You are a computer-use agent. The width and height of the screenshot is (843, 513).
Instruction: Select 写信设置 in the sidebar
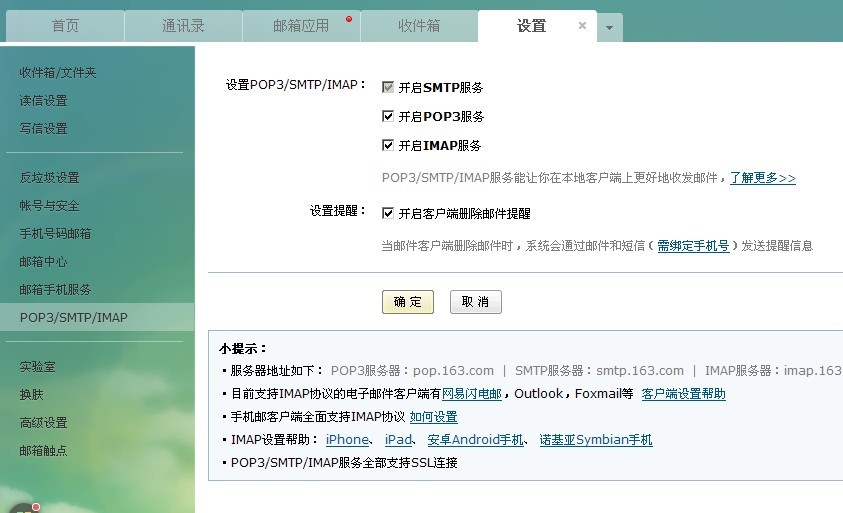click(x=43, y=129)
